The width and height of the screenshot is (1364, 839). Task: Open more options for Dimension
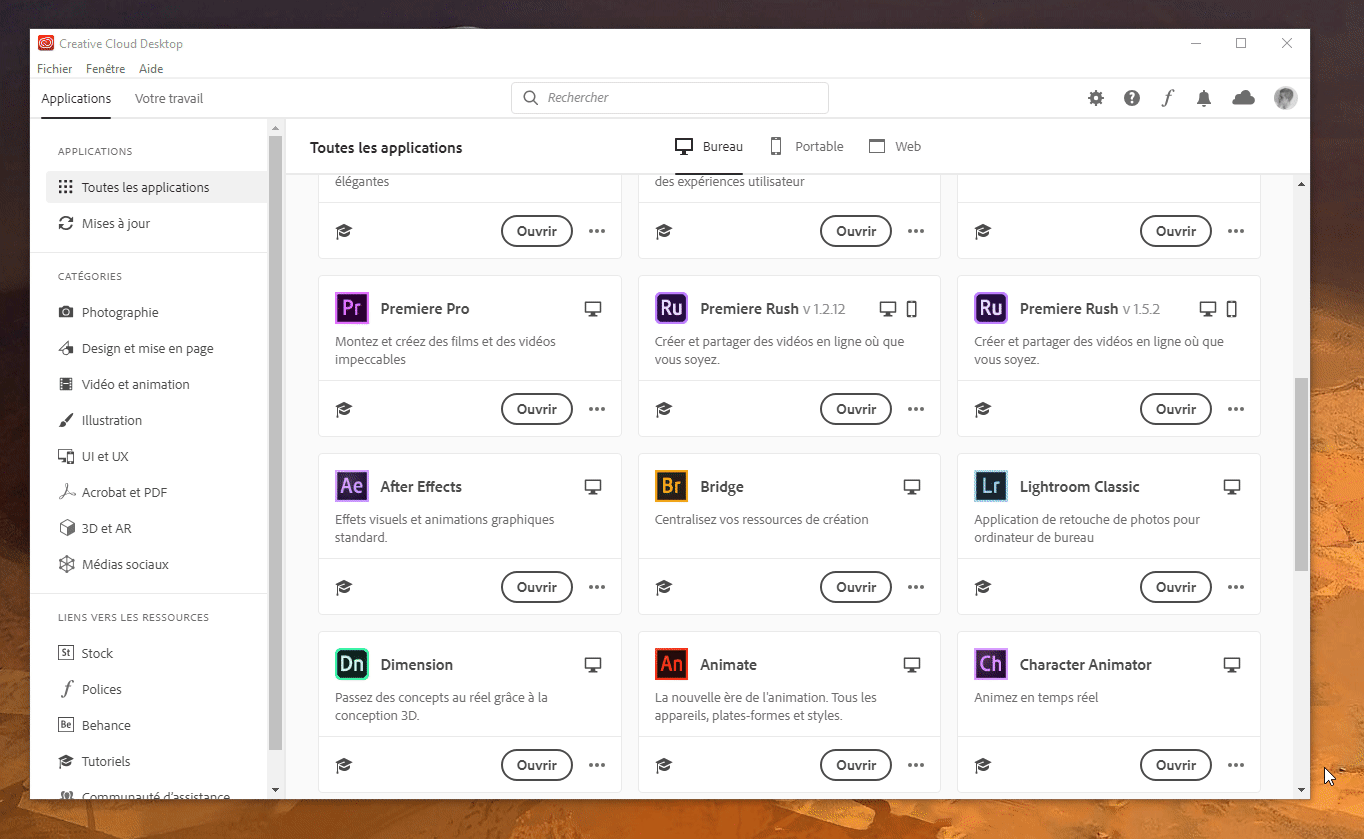pyautogui.click(x=597, y=765)
